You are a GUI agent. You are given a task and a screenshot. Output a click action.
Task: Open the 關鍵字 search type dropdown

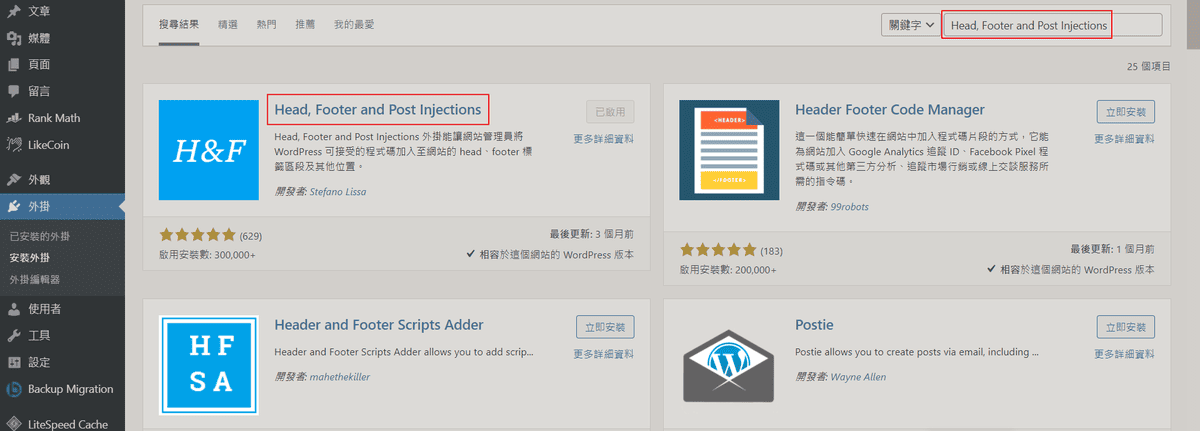point(911,25)
